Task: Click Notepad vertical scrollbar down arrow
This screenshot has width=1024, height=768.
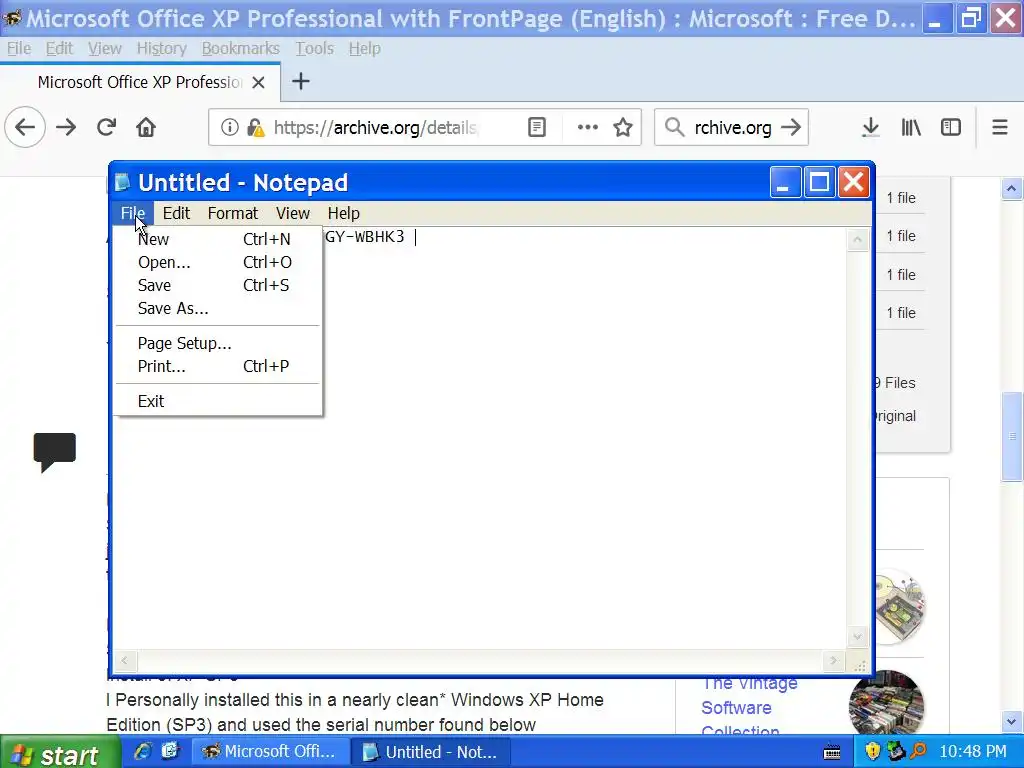Action: (x=857, y=636)
